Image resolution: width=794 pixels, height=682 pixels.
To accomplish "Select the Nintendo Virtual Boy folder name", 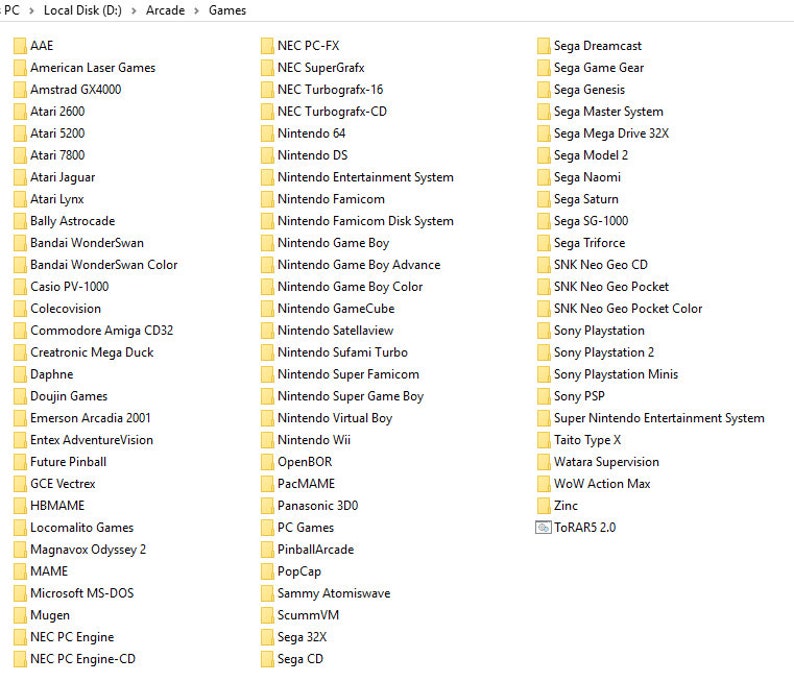I will tap(335, 418).
